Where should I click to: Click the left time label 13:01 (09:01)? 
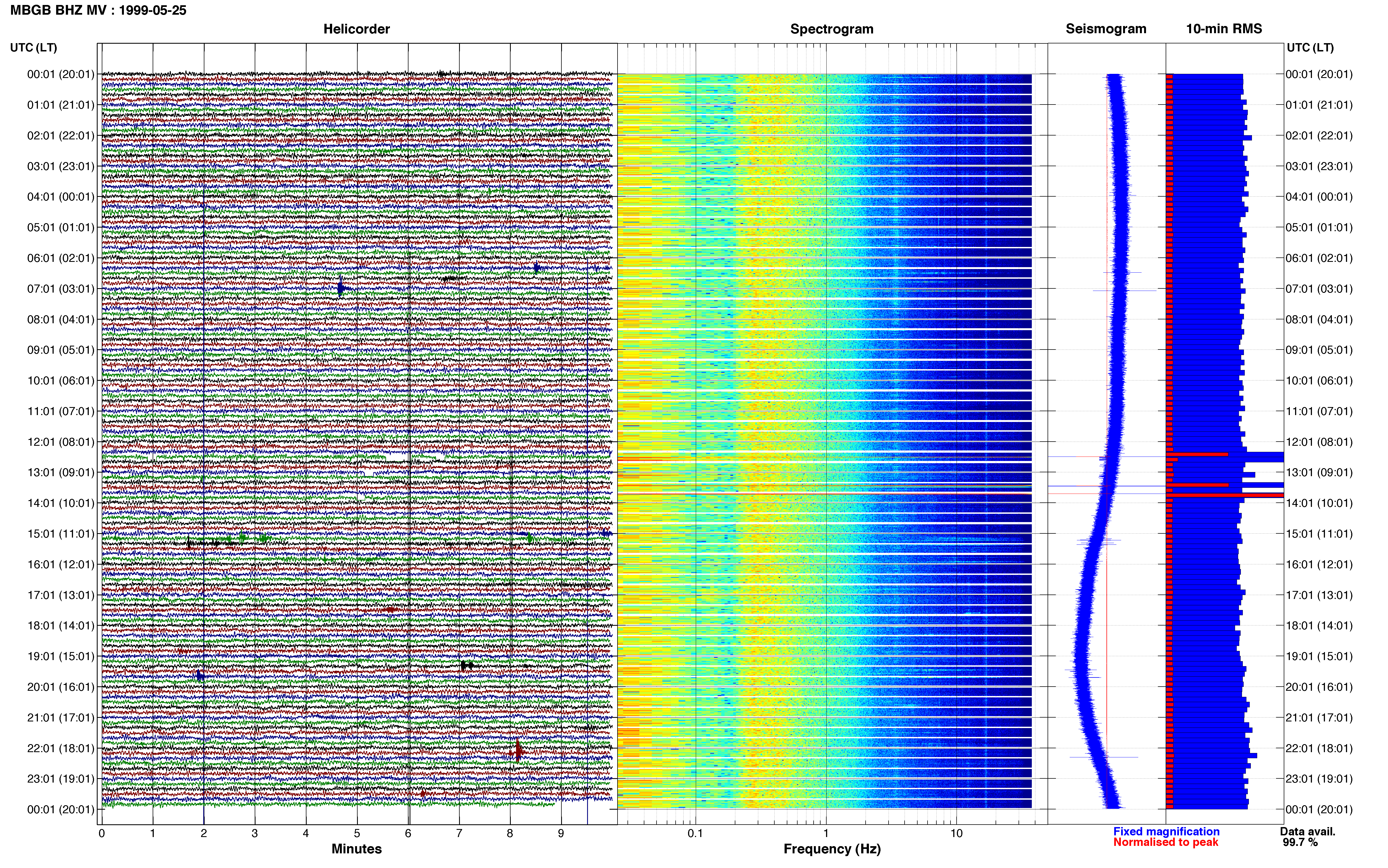point(60,473)
